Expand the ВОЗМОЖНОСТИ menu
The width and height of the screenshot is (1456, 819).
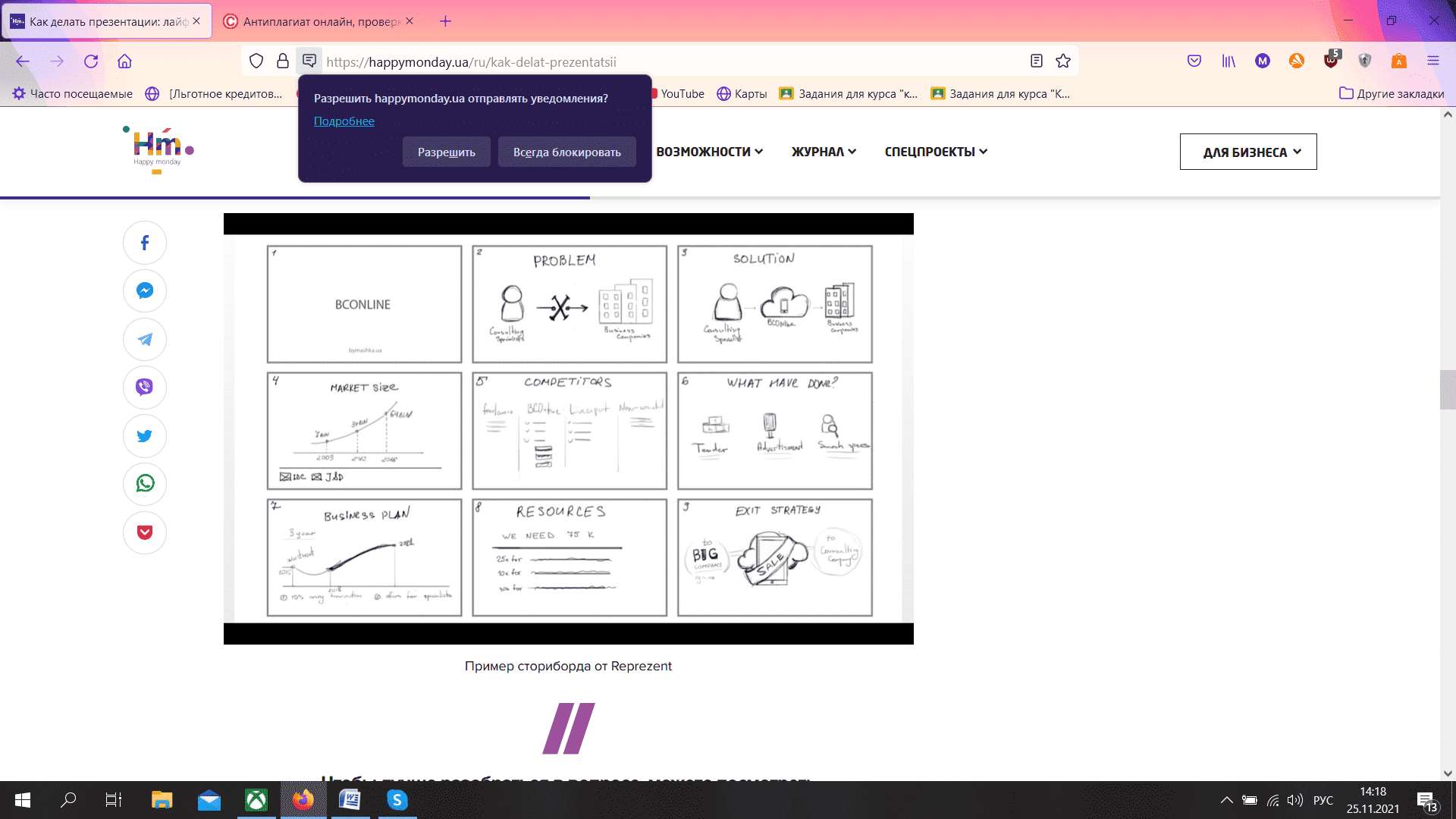709,152
